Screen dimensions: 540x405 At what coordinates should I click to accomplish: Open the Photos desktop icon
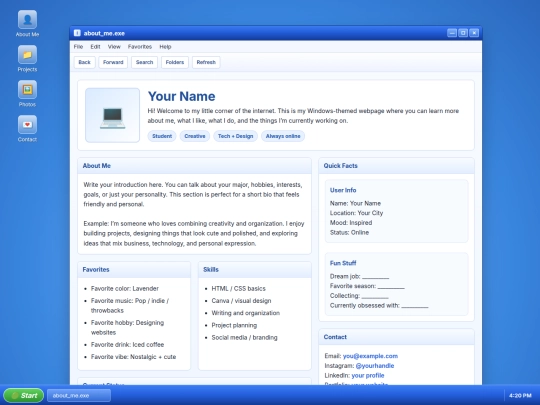(27, 94)
